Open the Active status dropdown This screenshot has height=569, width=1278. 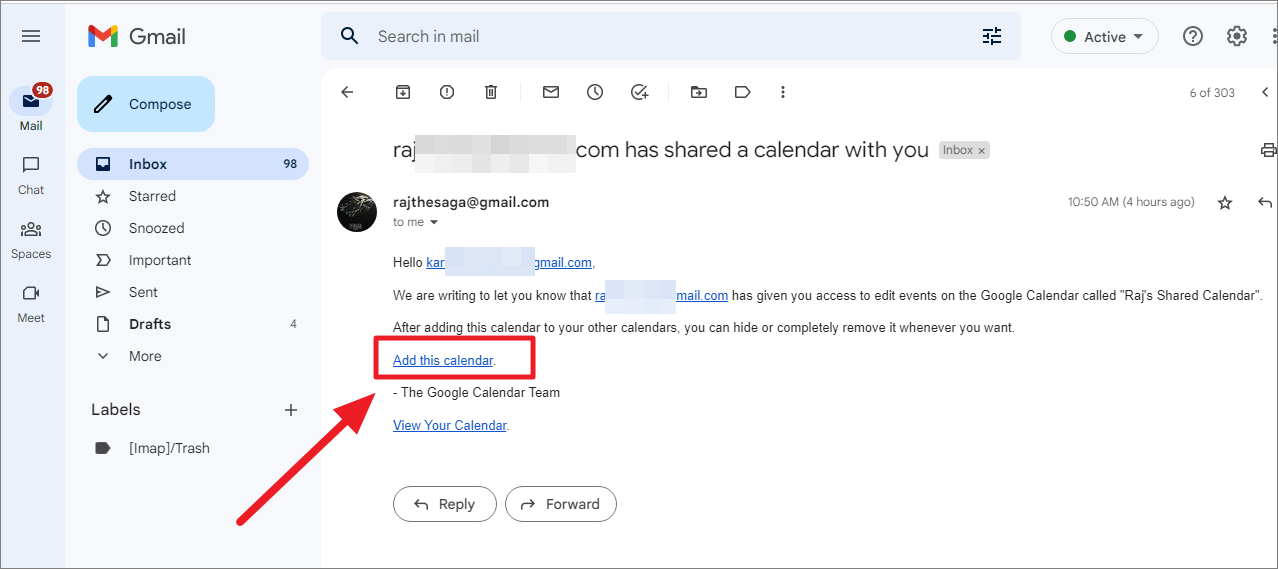coord(1104,37)
